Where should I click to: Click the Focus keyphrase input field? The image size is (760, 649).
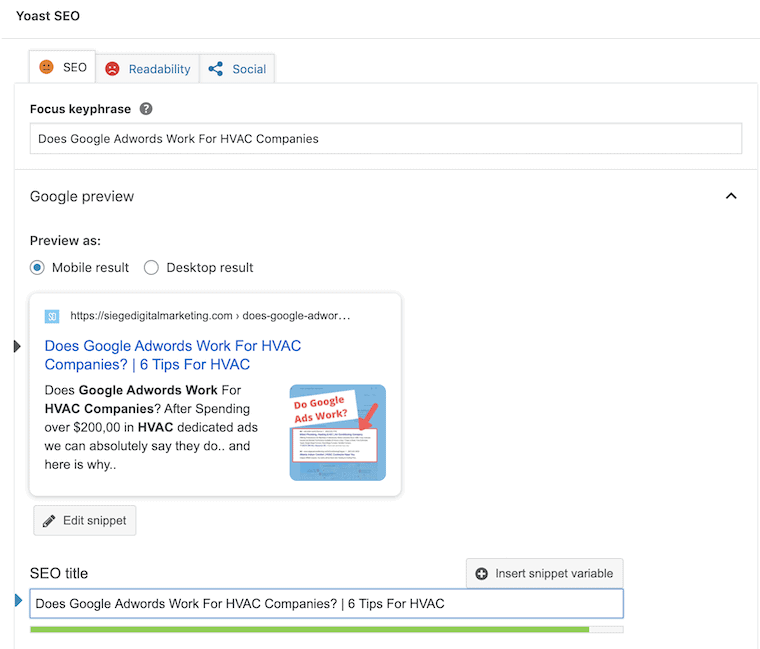pyautogui.click(x=386, y=139)
